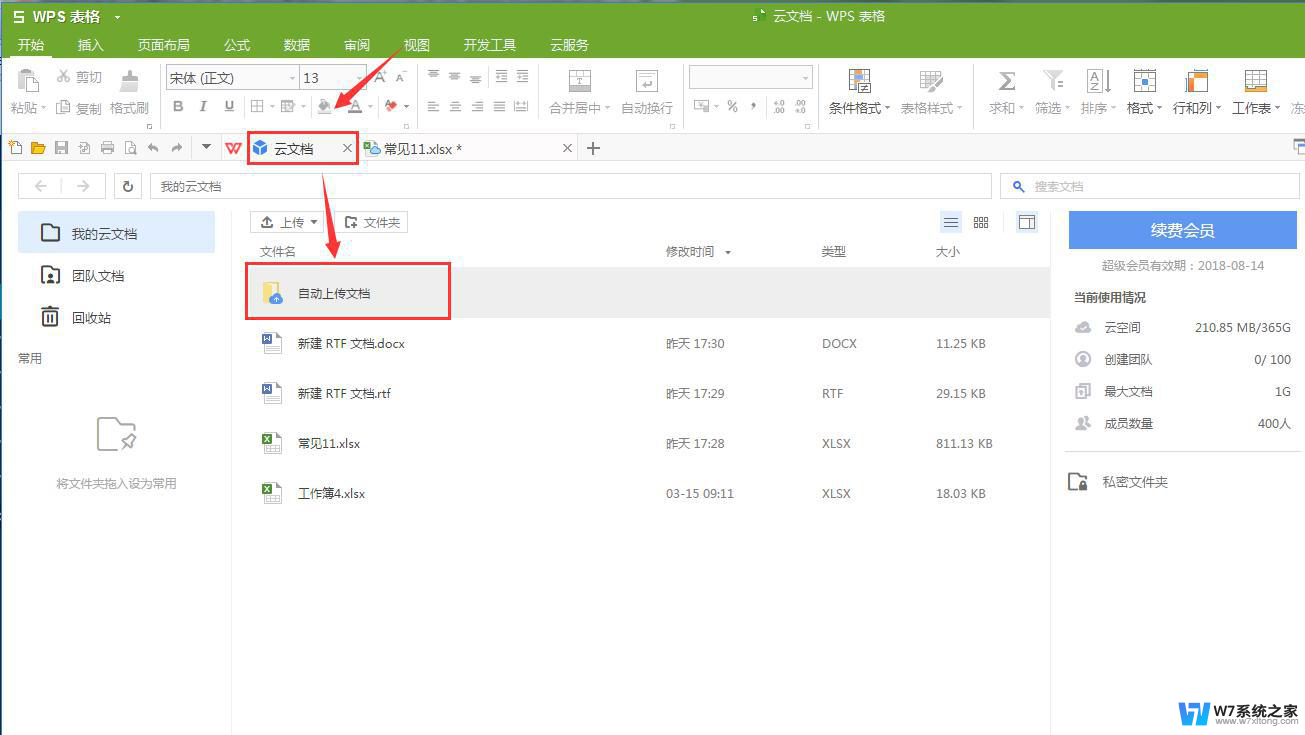This screenshot has height=735, width=1305.
Task: Click the Filter (筛选) funnel icon
Action: pyautogui.click(x=1053, y=81)
